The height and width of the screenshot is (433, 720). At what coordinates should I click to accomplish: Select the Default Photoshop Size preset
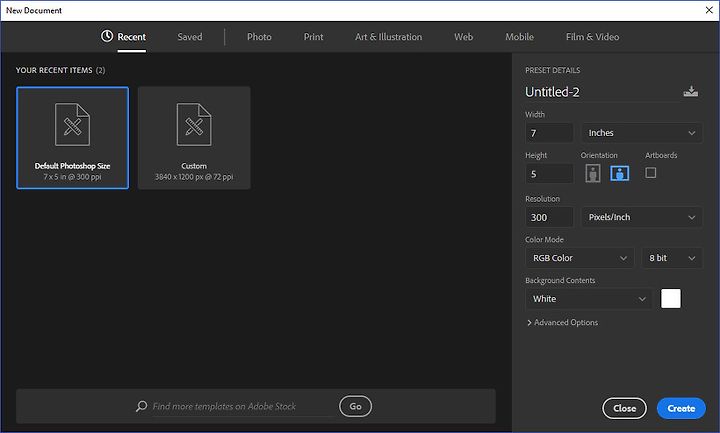coord(73,138)
